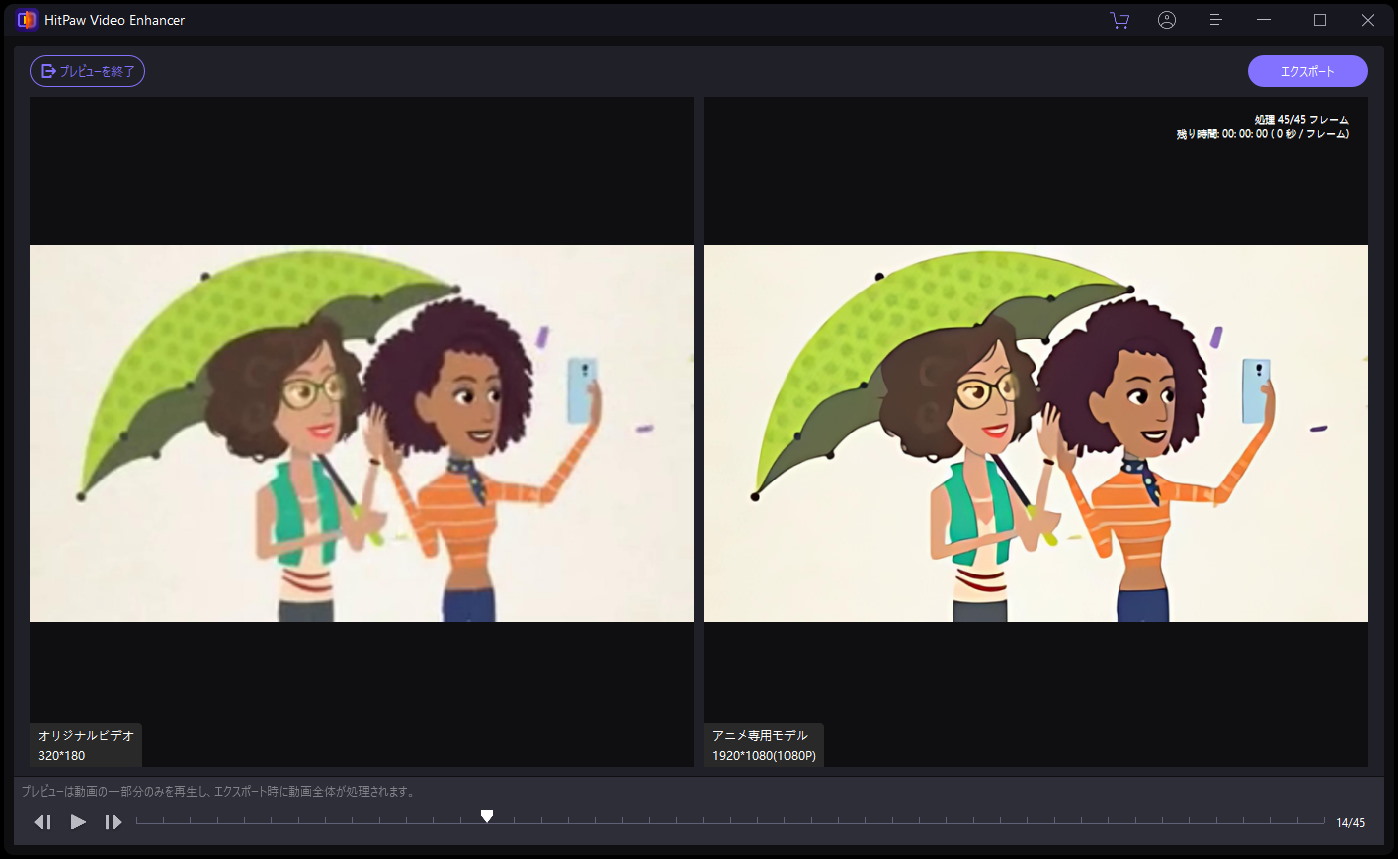Image resolution: width=1398 pixels, height=859 pixels.
Task: Click the アニメ専用モデル label
Action: pyautogui.click(x=760, y=735)
